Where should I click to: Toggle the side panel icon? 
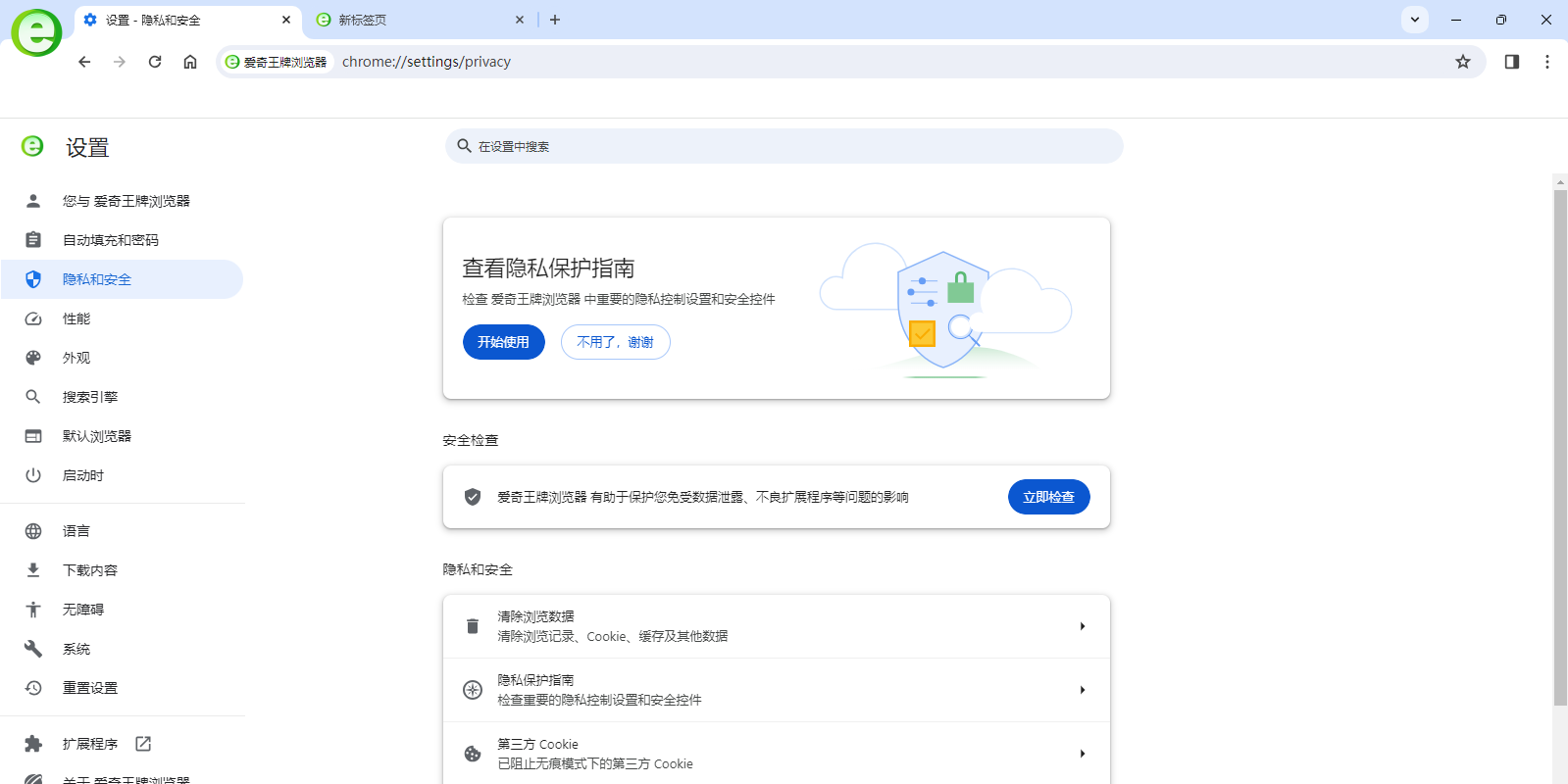1512,62
